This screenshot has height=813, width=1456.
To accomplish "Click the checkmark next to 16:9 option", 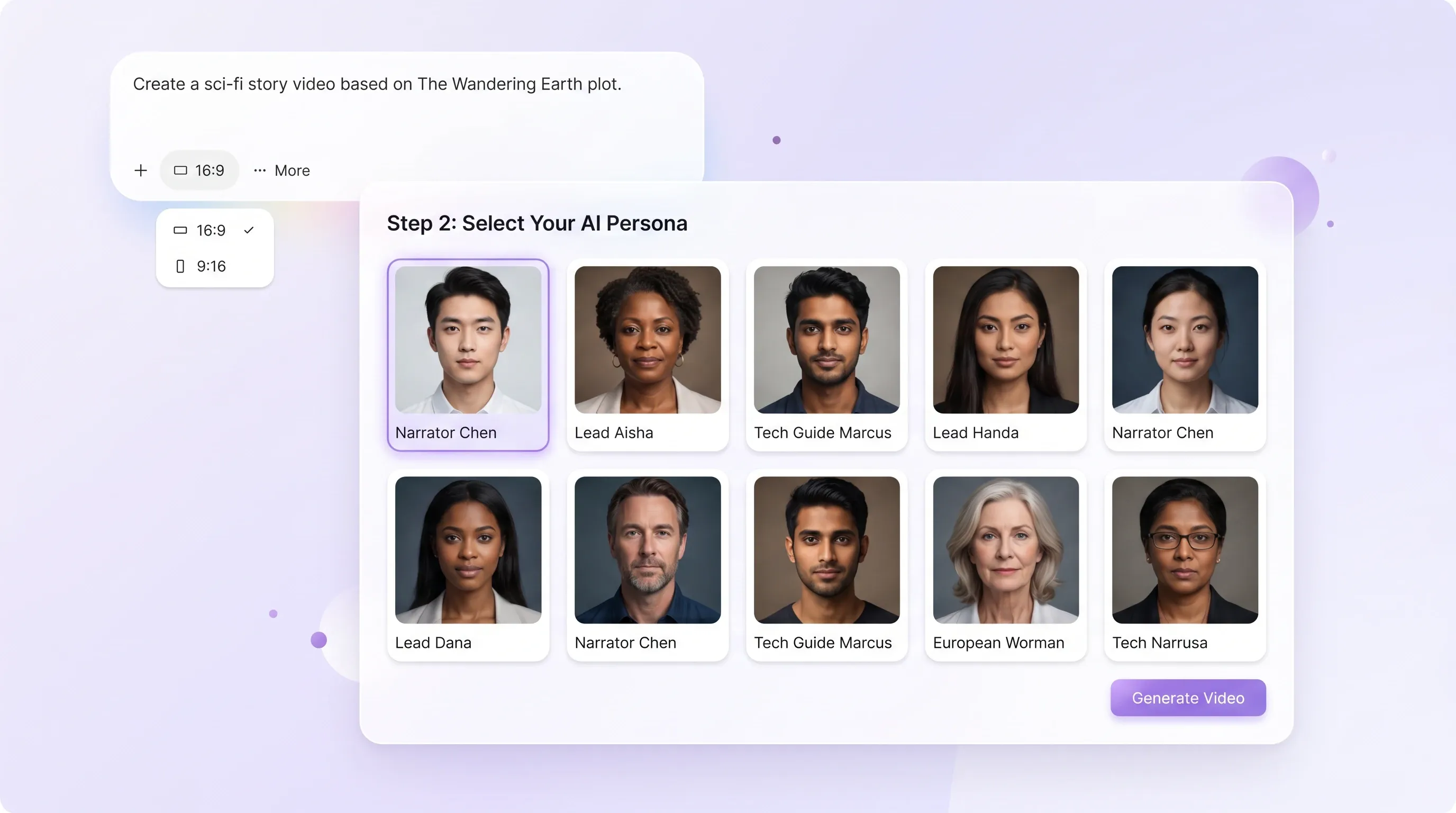I will click(249, 230).
